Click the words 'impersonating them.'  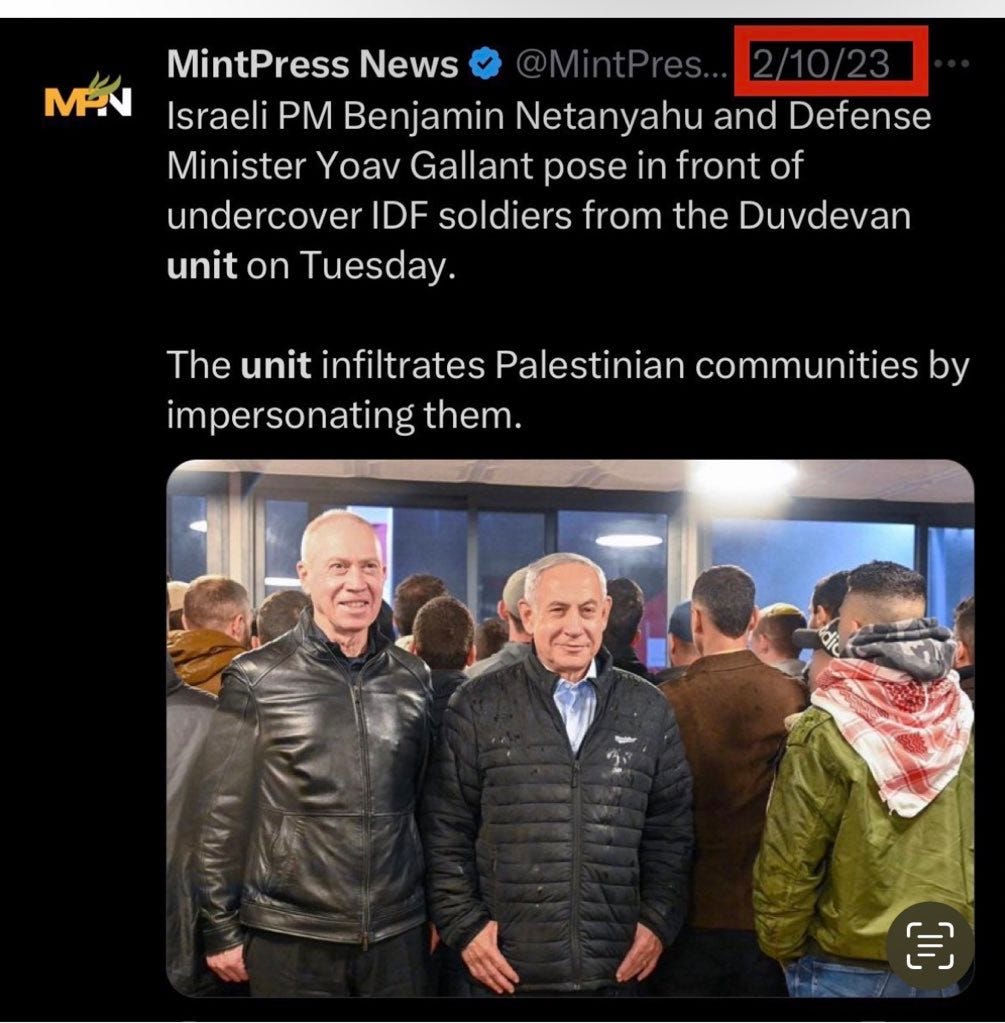click(x=344, y=415)
